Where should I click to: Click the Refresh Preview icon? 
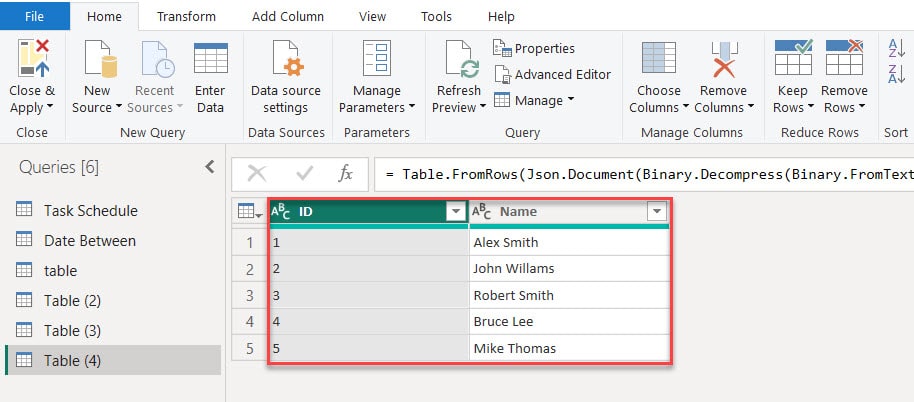[462, 58]
